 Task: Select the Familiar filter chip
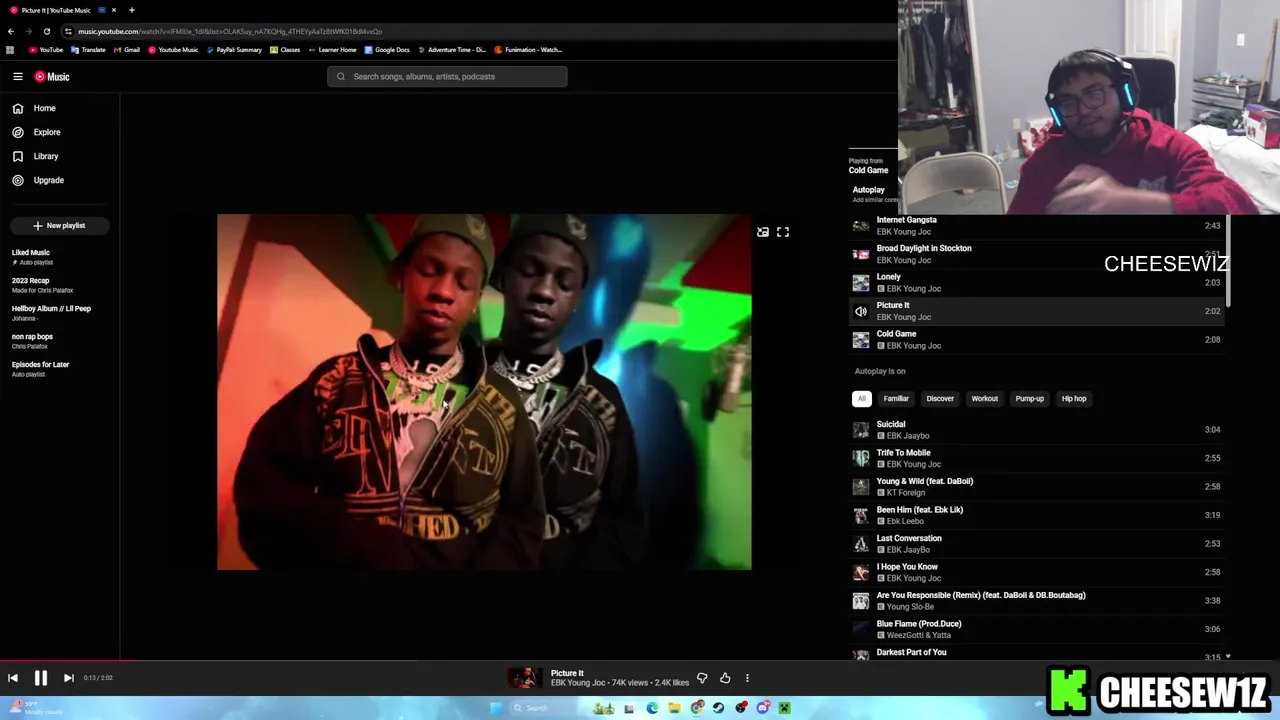896,398
